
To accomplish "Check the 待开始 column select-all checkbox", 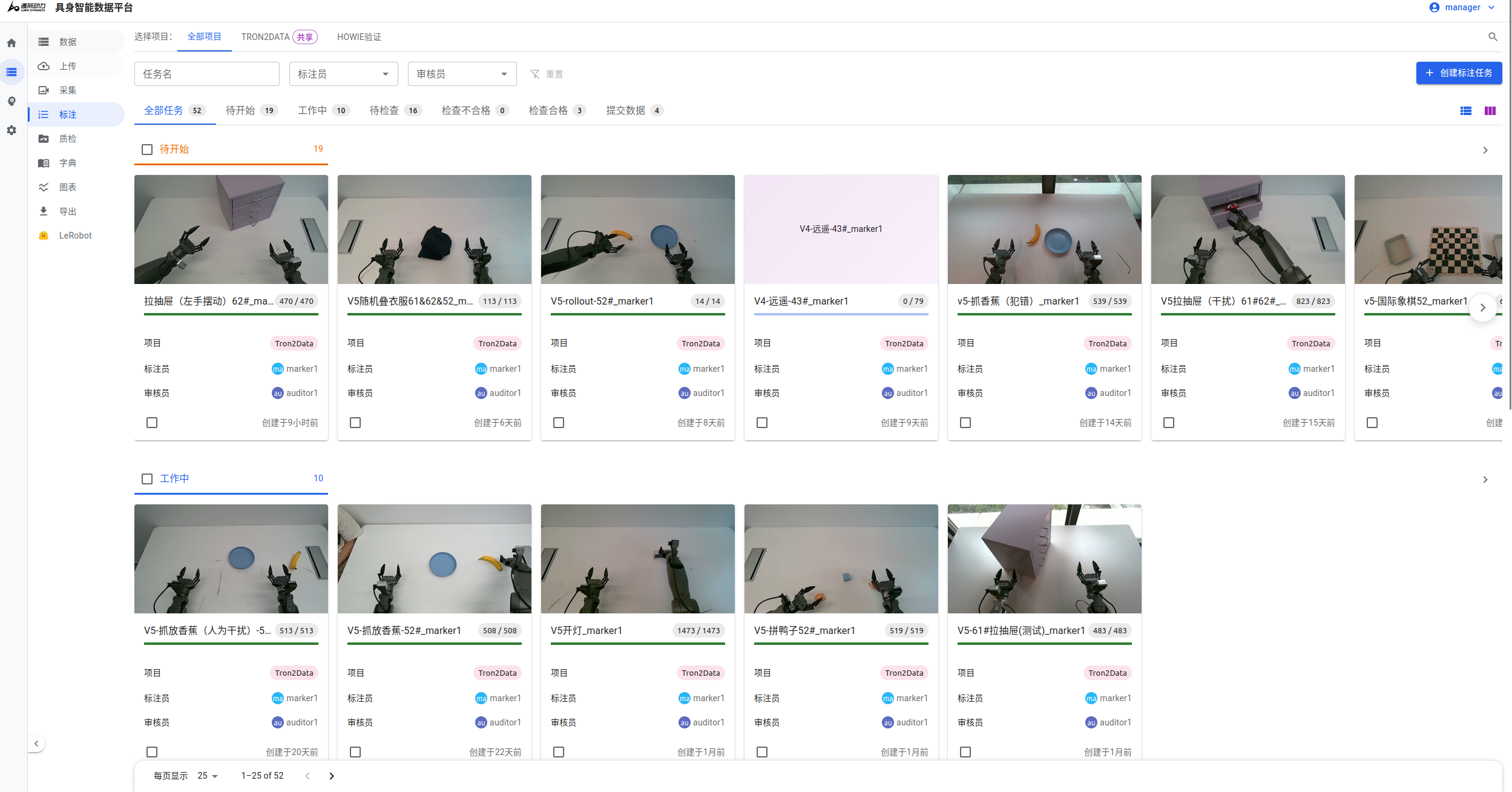I will pyautogui.click(x=147, y=150).
